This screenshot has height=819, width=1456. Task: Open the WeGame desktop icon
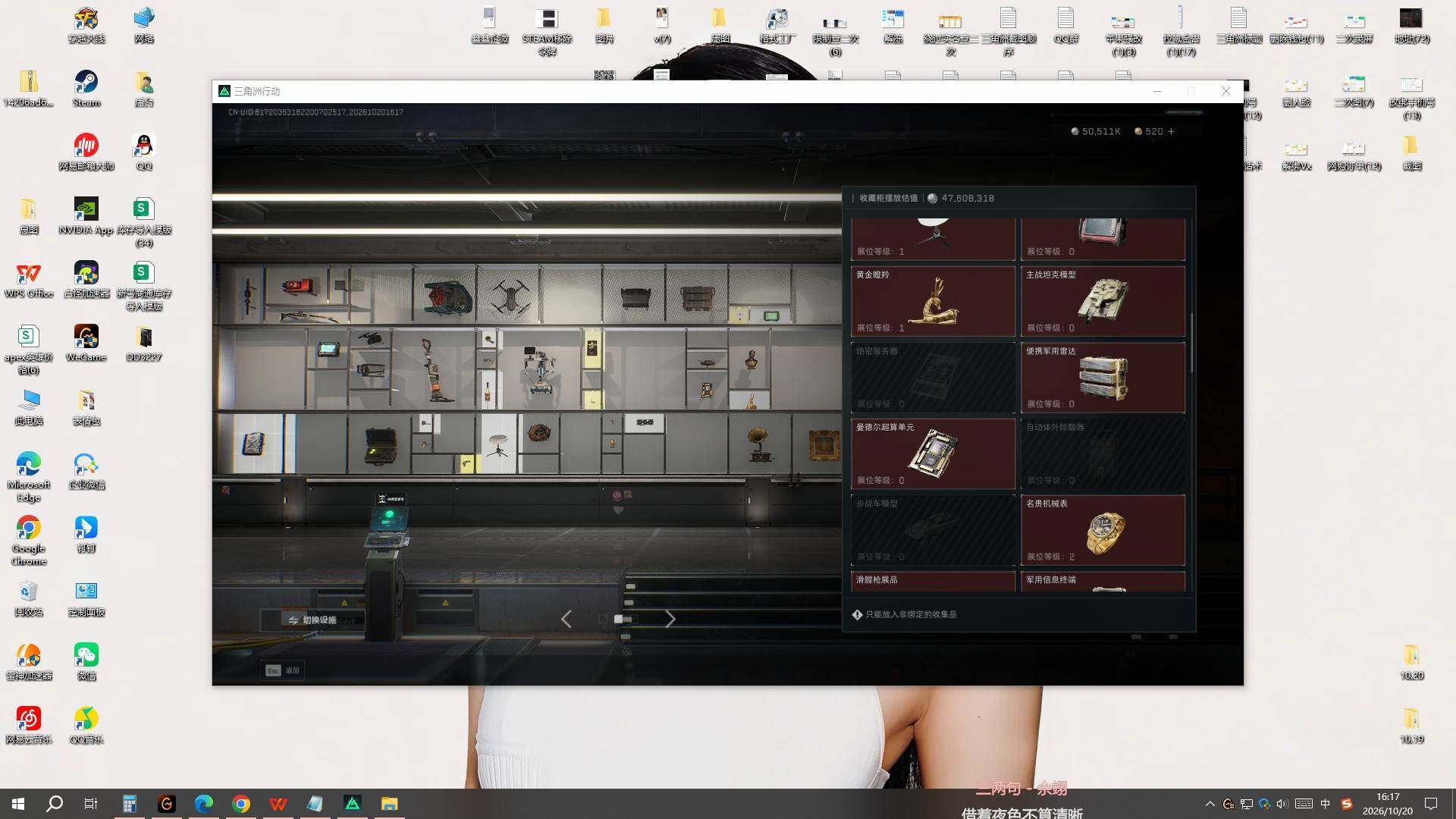86,344
